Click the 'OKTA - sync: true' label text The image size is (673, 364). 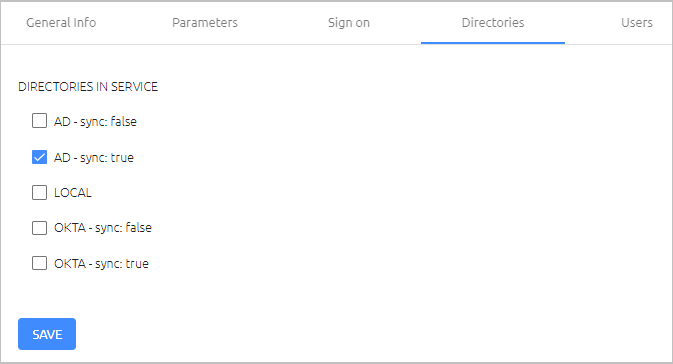[x=101, y=263]
